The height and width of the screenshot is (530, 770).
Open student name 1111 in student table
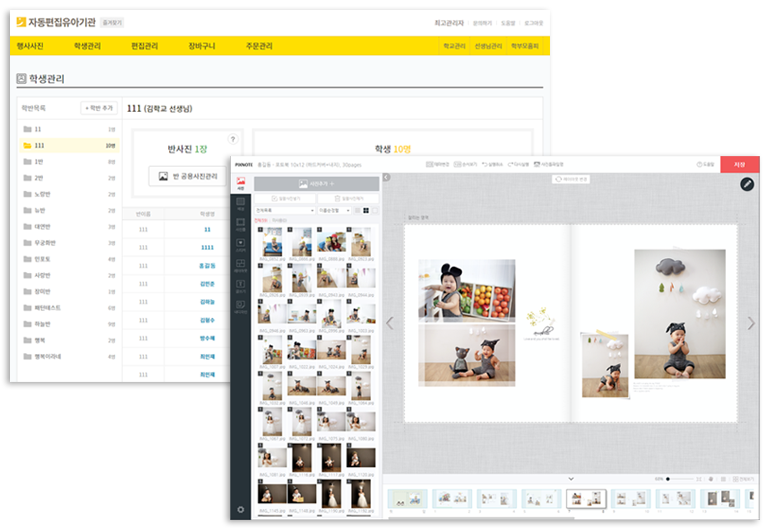(x=207, y=248)
